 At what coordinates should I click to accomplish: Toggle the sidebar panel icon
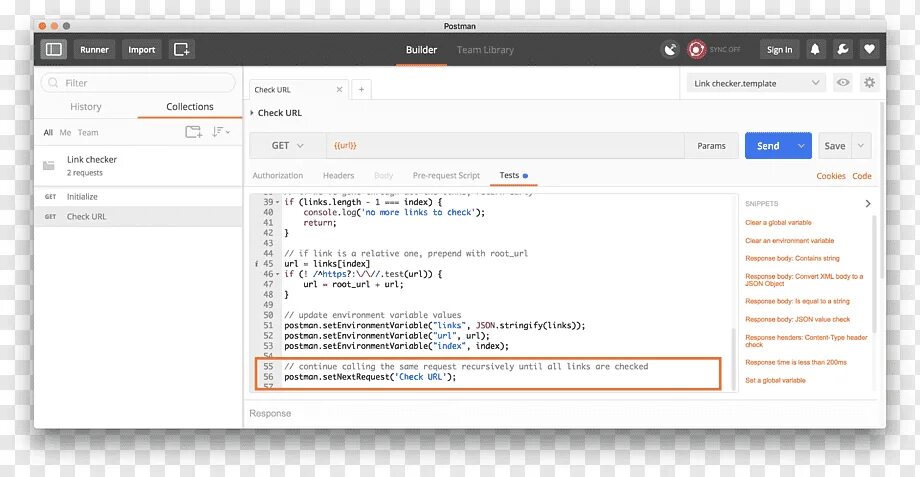(x=53, y=49)
